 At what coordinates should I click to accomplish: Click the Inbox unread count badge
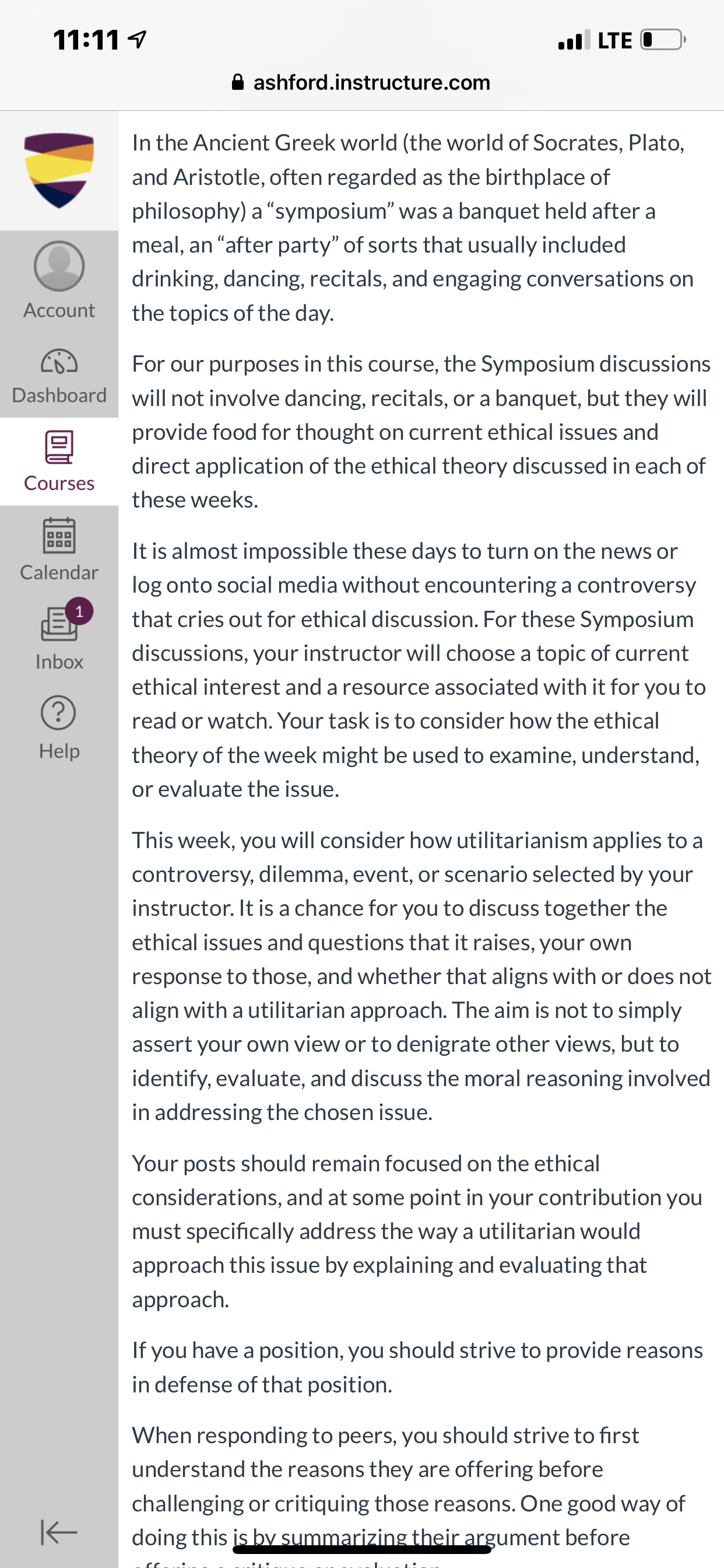pyautogui.click(x=79, y=611)
